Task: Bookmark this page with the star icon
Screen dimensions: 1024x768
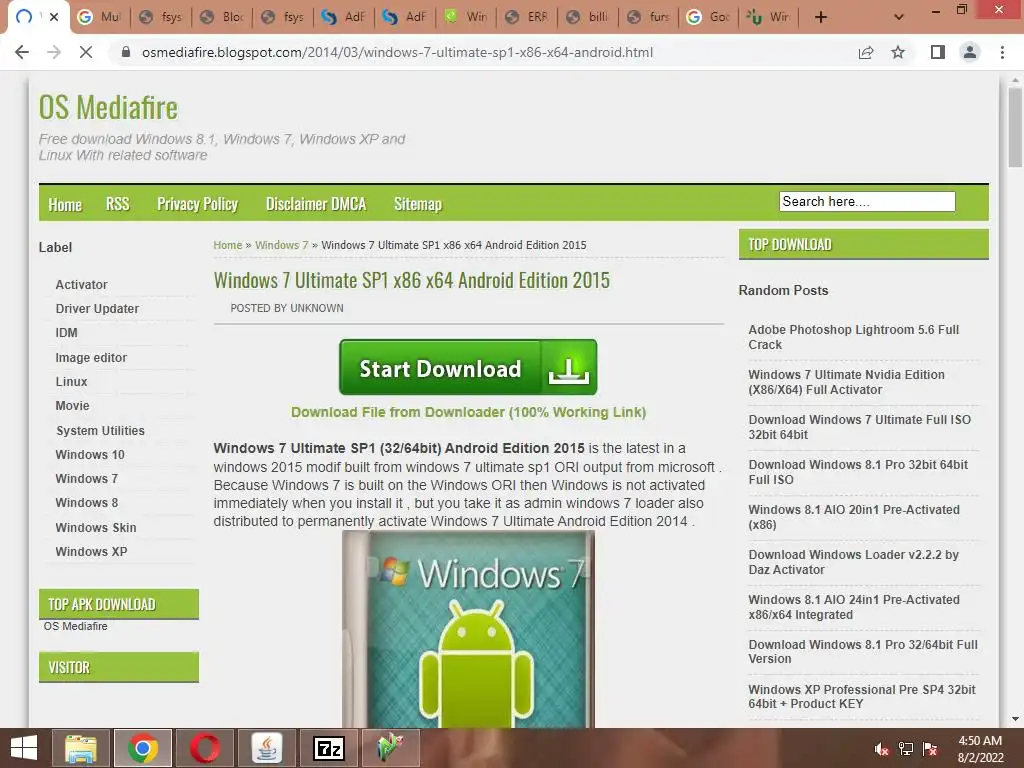Action: tap(898, 52)
